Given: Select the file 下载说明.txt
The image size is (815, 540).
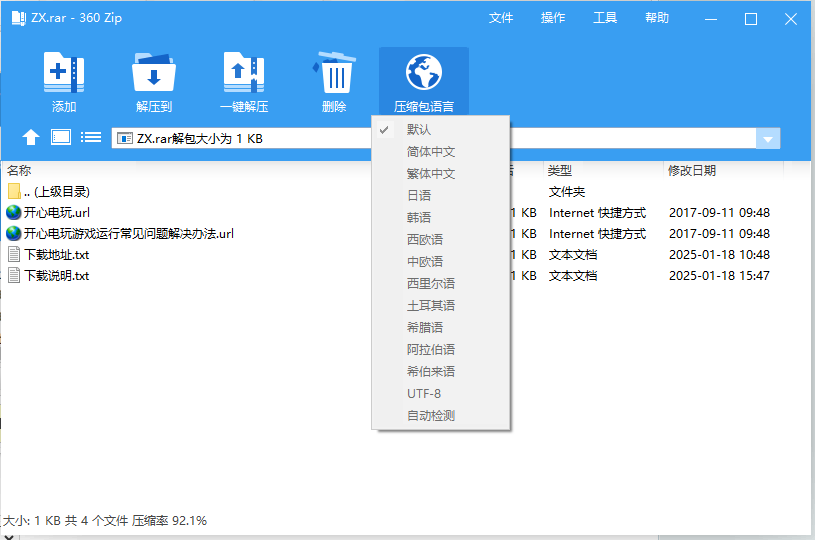Looking at the screenshot, I should [56, 276].
